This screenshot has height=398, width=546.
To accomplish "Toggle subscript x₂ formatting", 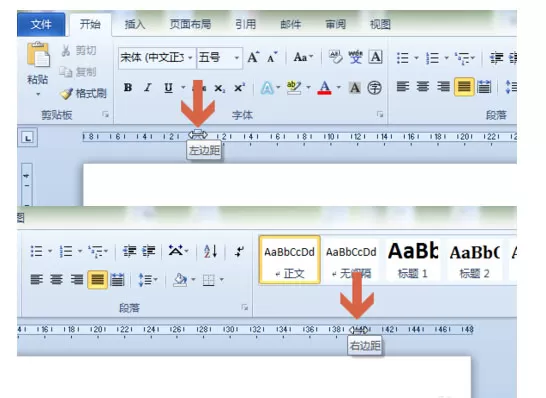I will click(219, 88).
